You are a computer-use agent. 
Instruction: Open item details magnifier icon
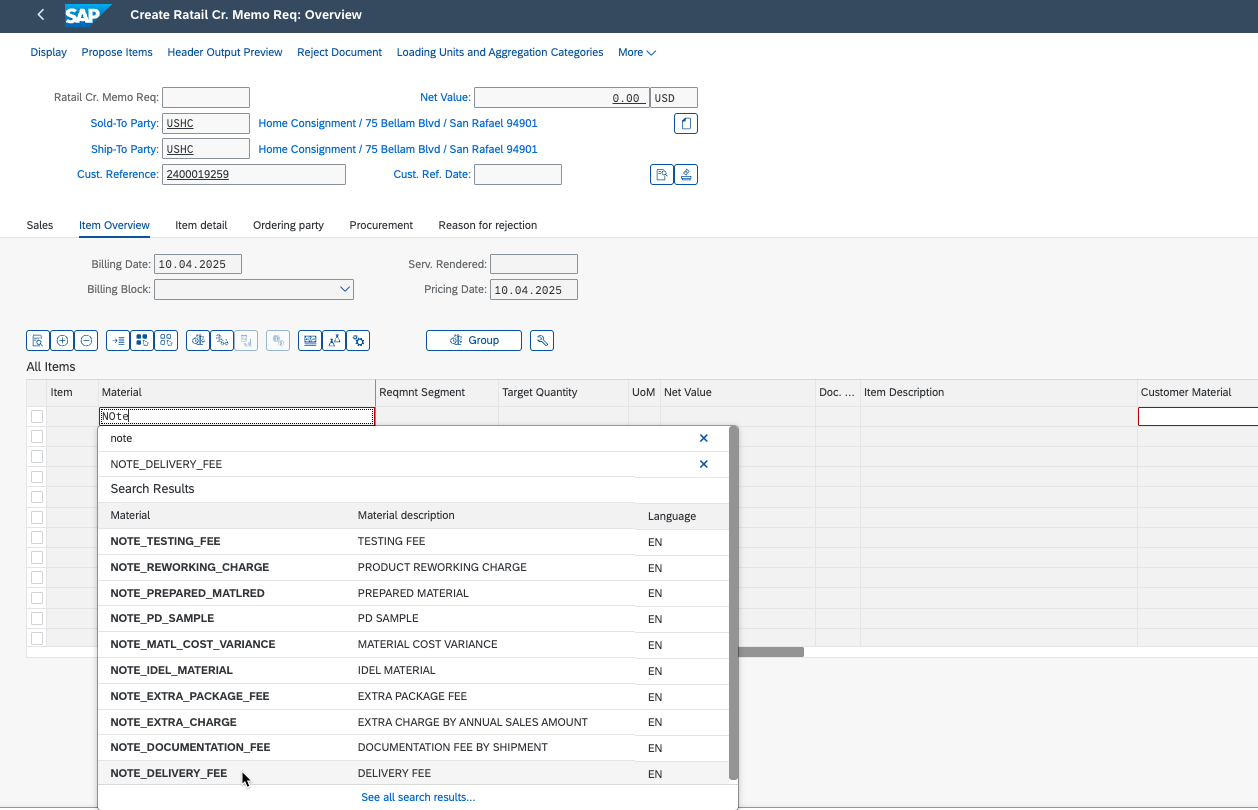click(x=38, y=341)
